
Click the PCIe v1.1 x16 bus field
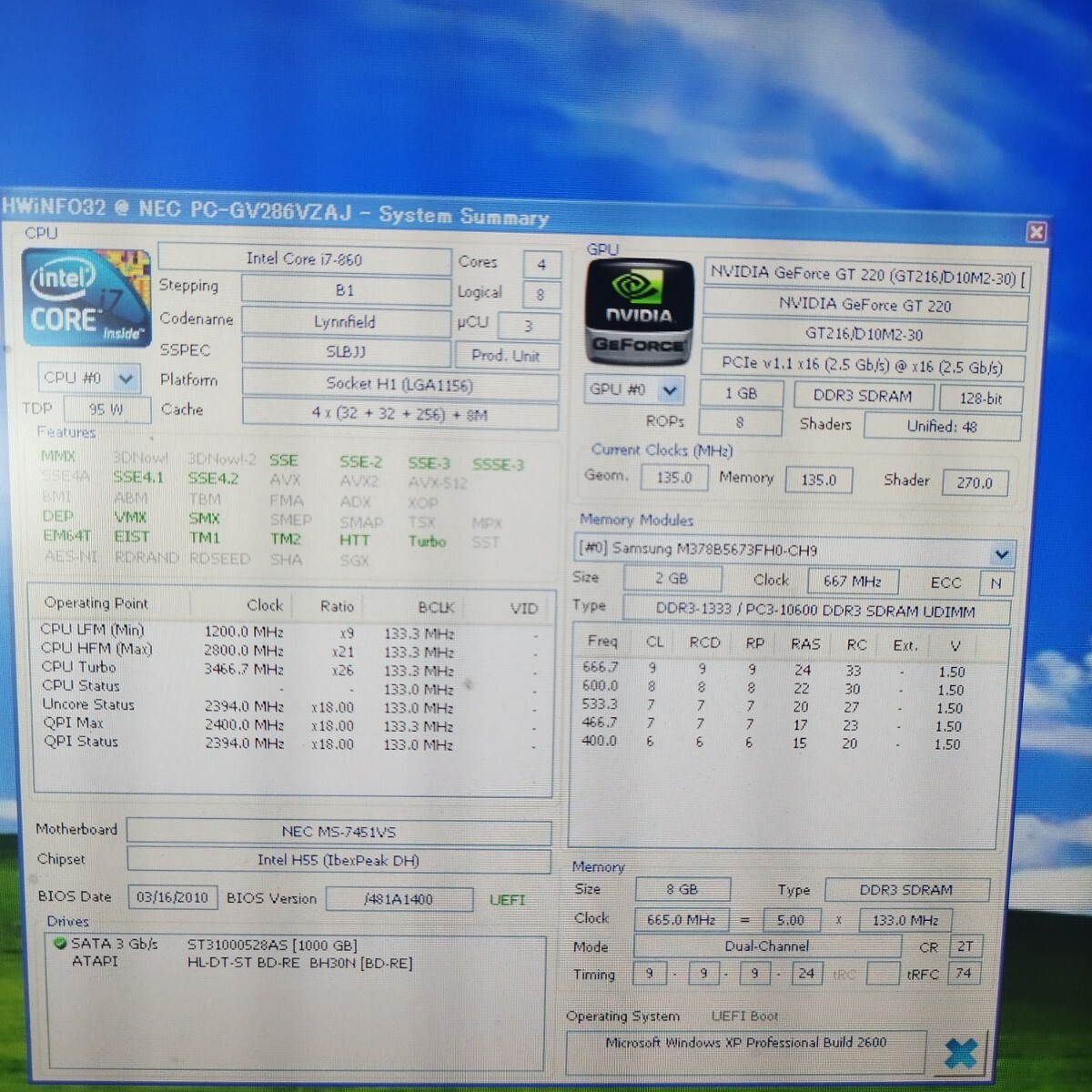[x=862, y=366]
